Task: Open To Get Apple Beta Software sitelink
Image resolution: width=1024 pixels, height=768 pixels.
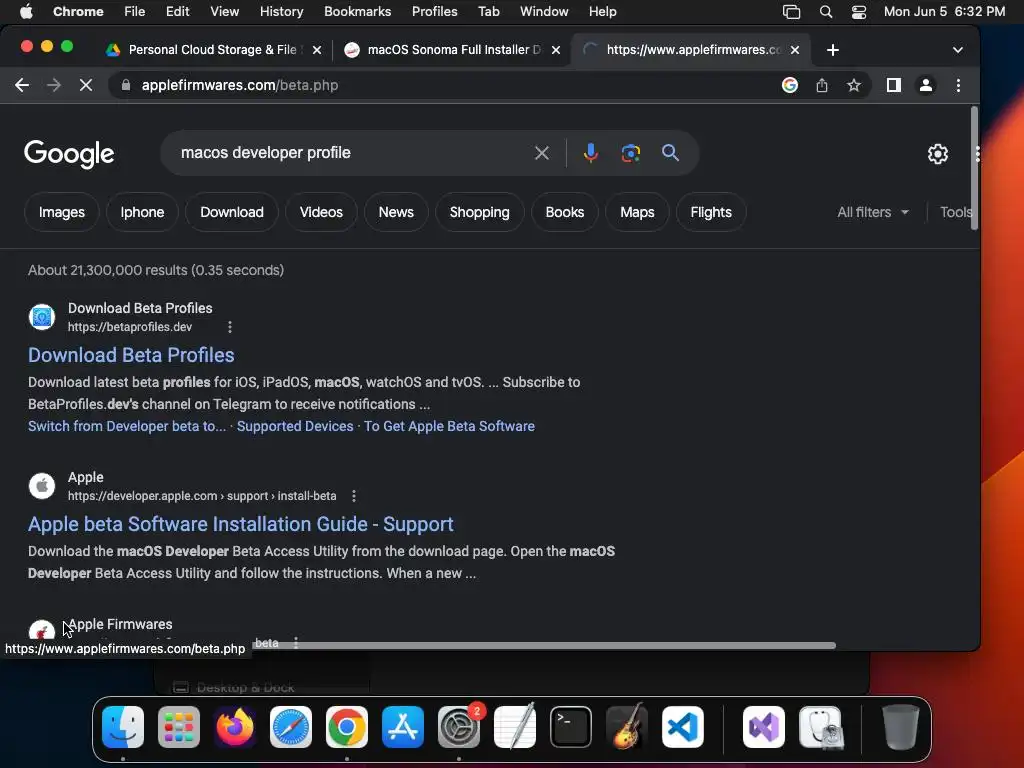Action: pos(449,426)
